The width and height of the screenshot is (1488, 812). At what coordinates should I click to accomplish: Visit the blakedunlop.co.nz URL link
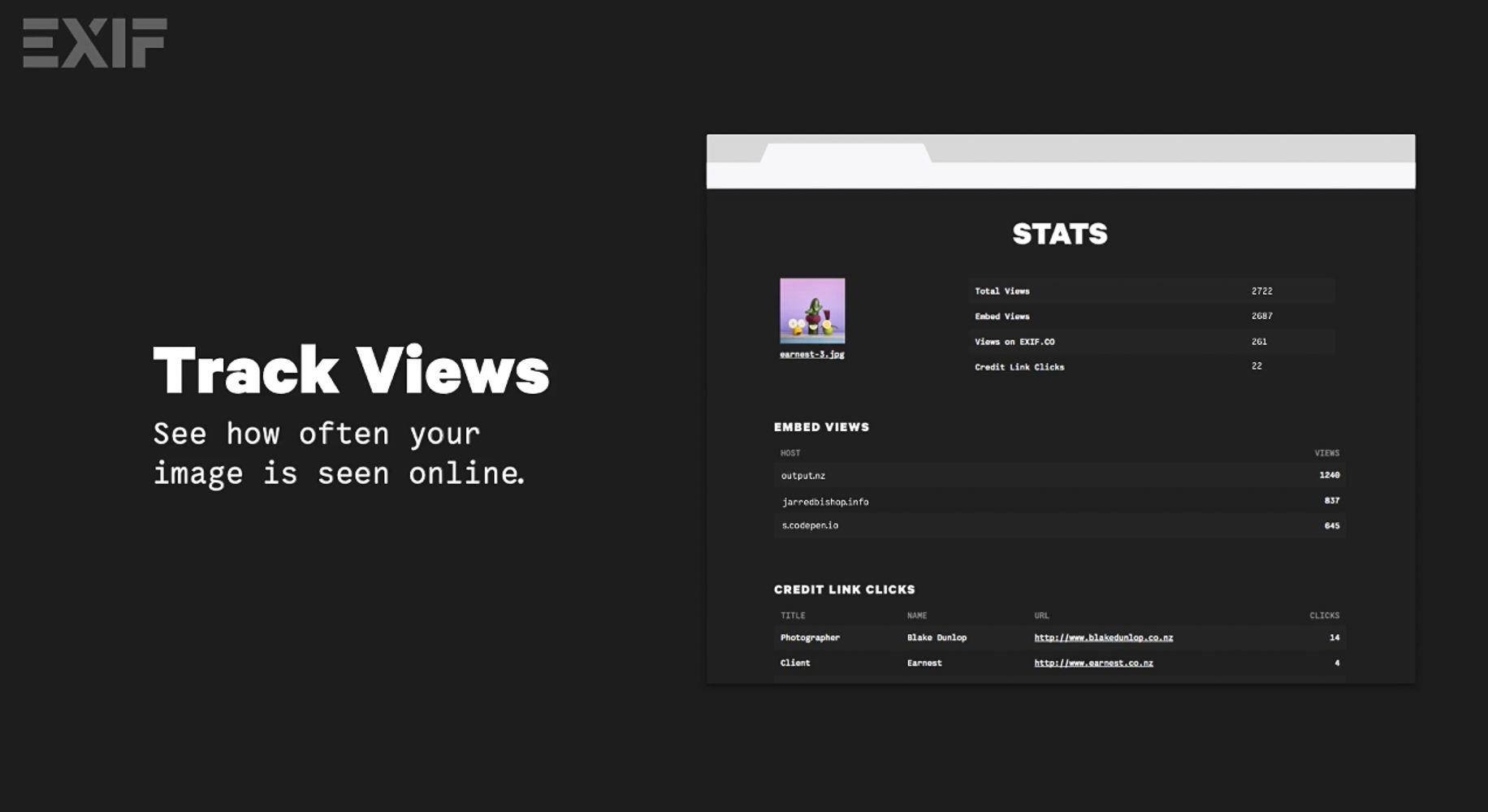tap(1103, 637)
